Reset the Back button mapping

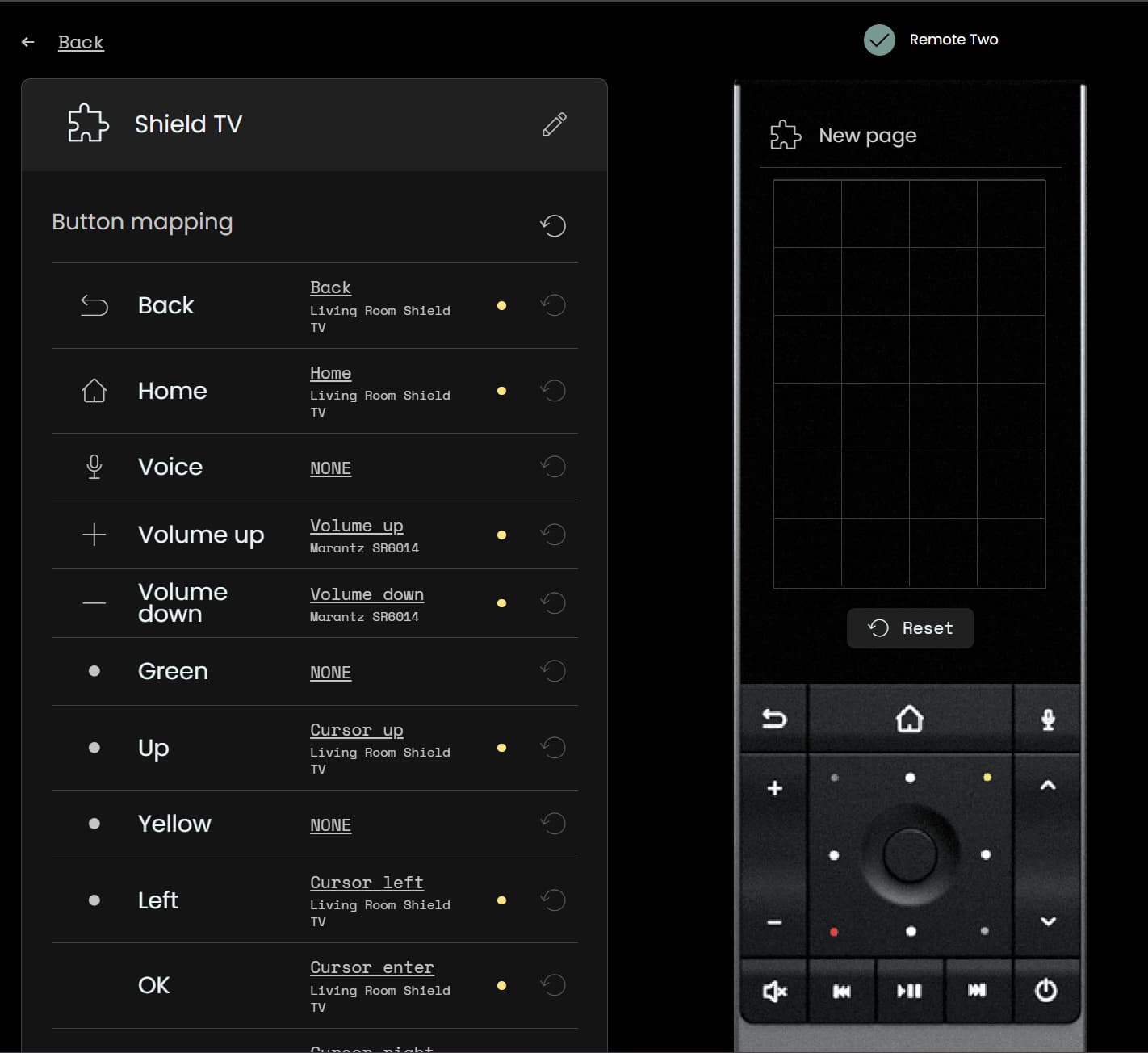tap(553, 305)
